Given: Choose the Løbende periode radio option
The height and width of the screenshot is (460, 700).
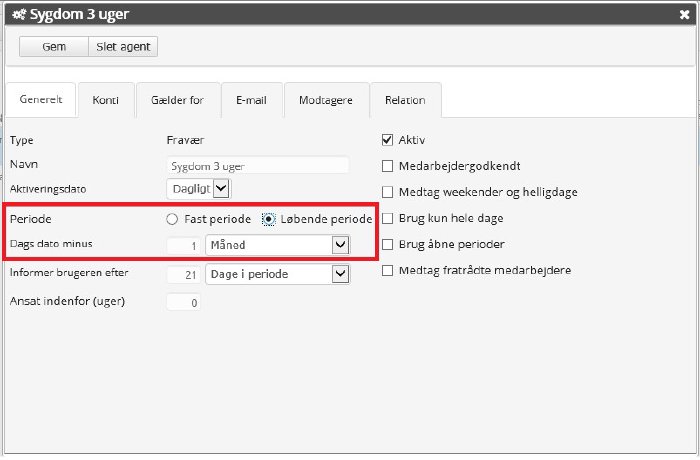Looking at the screenshot, I should pyautogui.click(x=268, y=219).
